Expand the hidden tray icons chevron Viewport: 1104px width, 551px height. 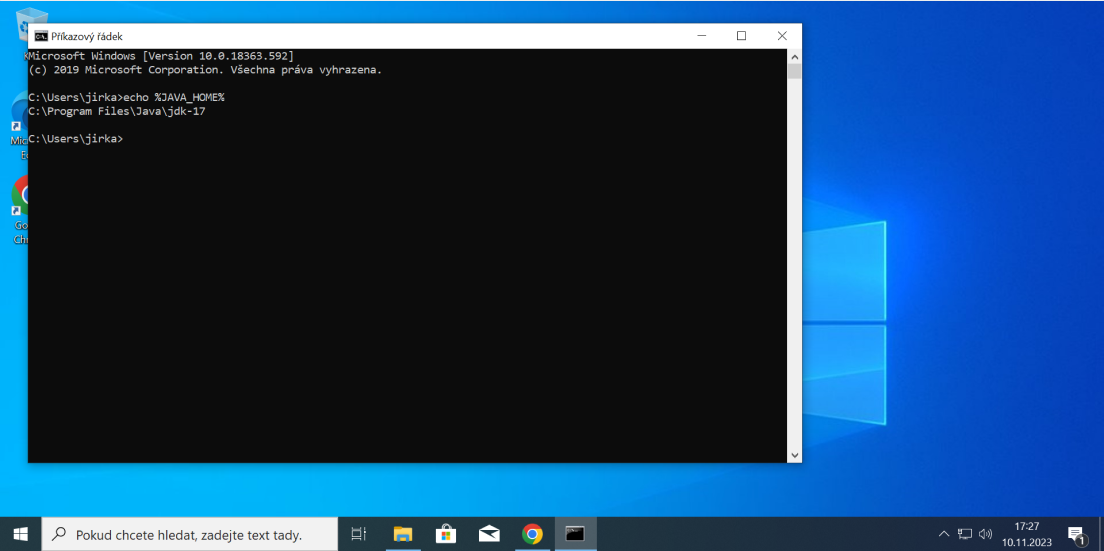click(943, 534)
